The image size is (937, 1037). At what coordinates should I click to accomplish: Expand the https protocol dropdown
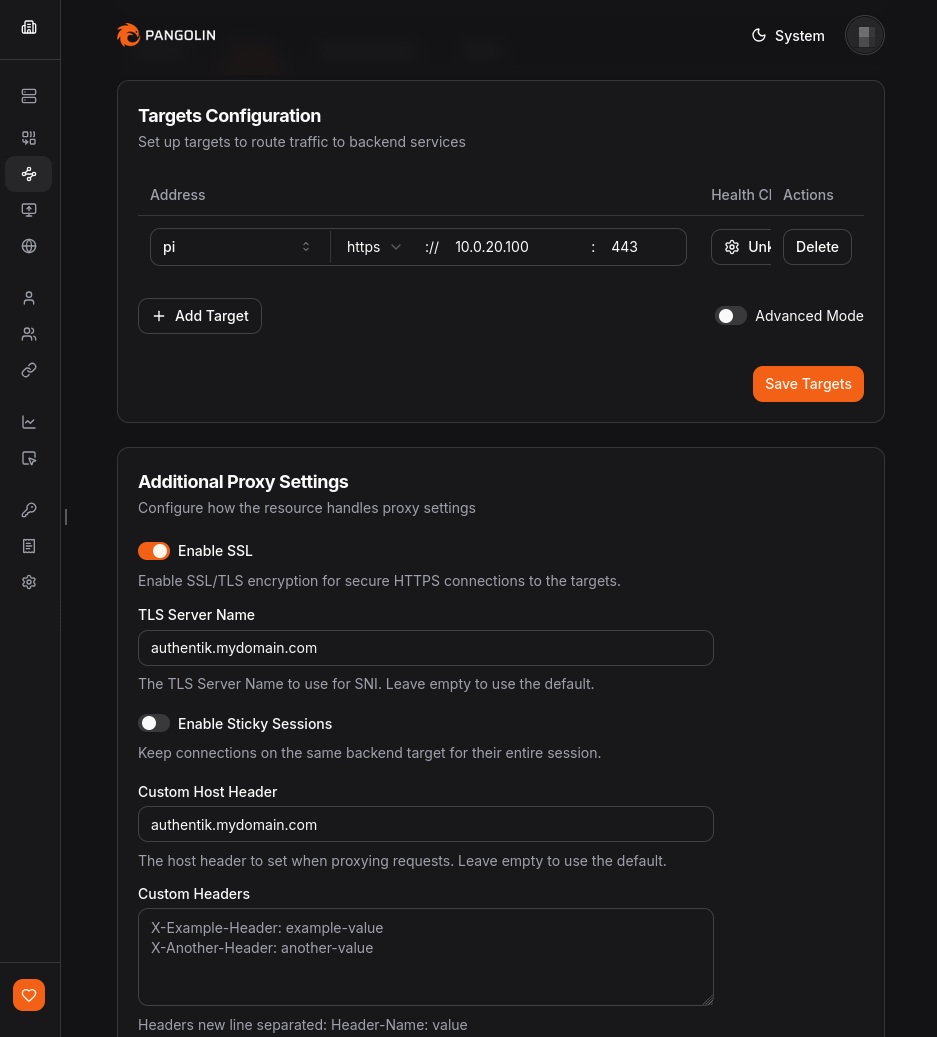pyautogui.click(x=374, y=247)
